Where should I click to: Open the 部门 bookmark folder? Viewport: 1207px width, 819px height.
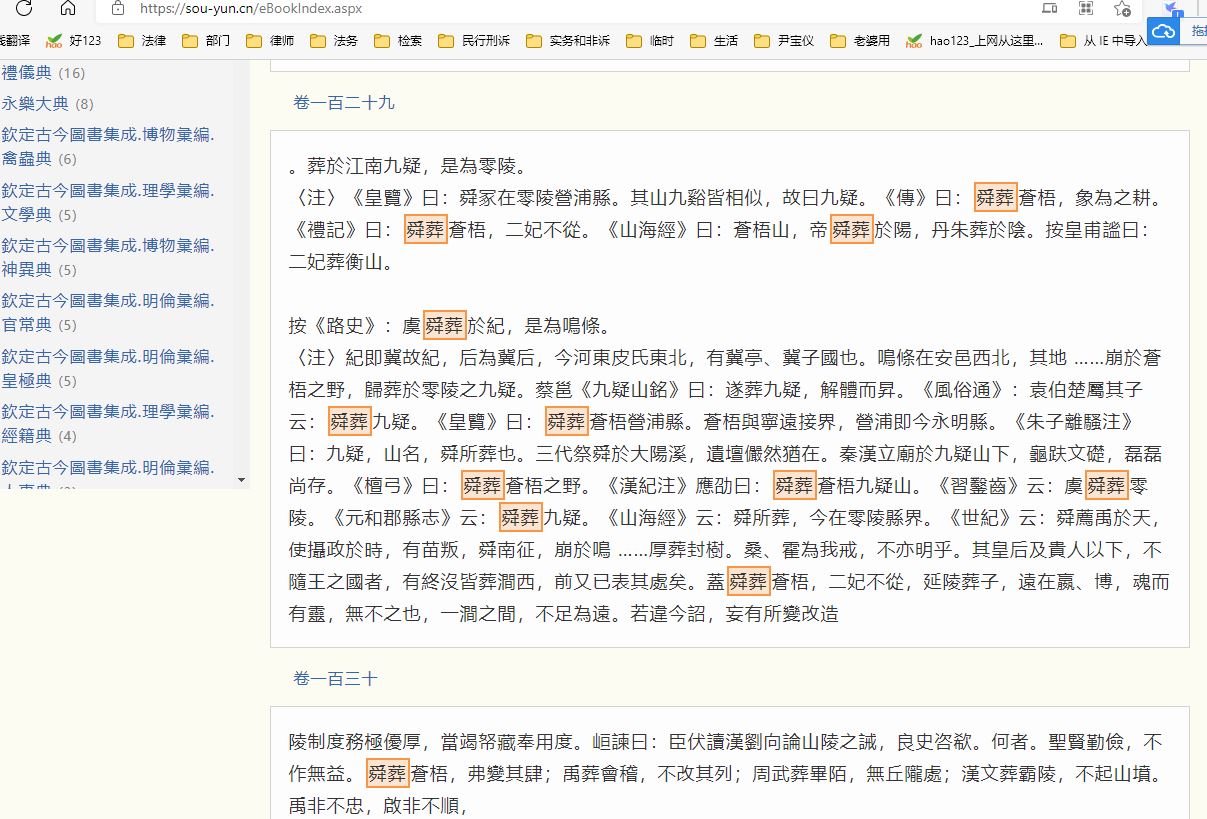[x=206, y=41]
